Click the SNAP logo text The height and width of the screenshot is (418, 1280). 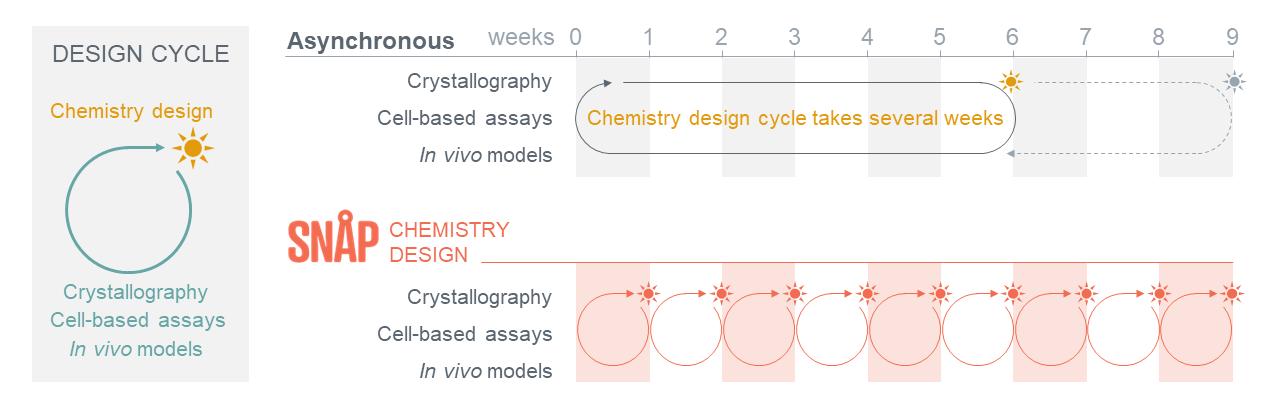pos(333,241)
